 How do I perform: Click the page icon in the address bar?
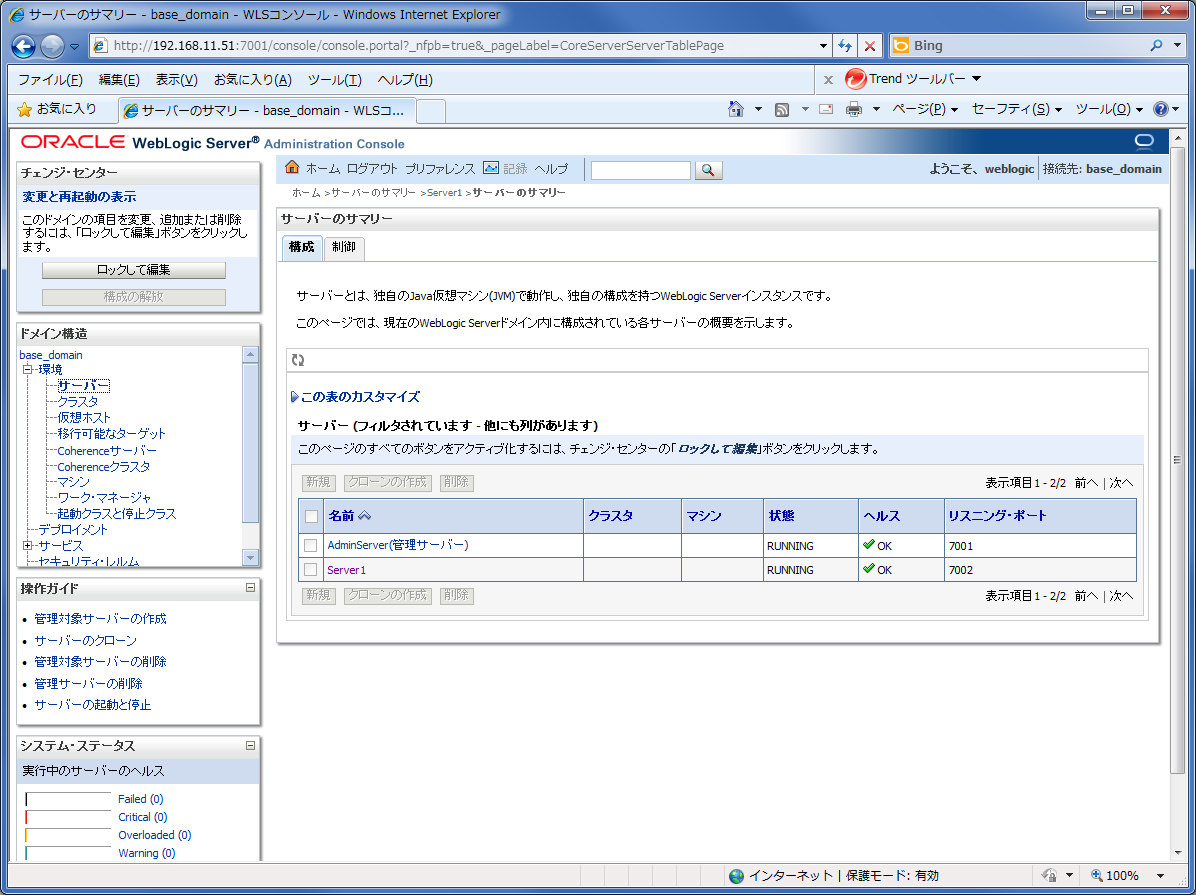100,45
